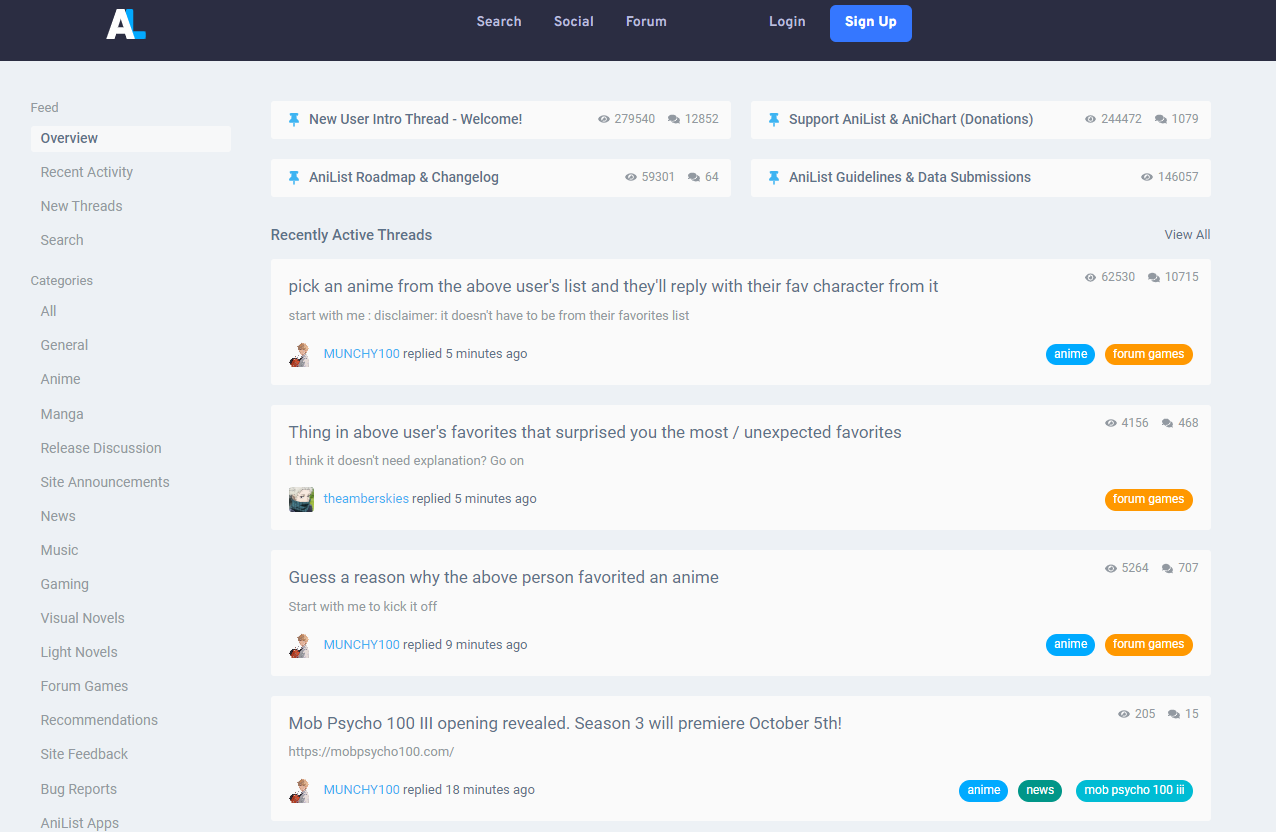This screenshot has width=1276, height=832.
Task: Click comments icon beside 707 replies
Action: tap(1168, 568)
